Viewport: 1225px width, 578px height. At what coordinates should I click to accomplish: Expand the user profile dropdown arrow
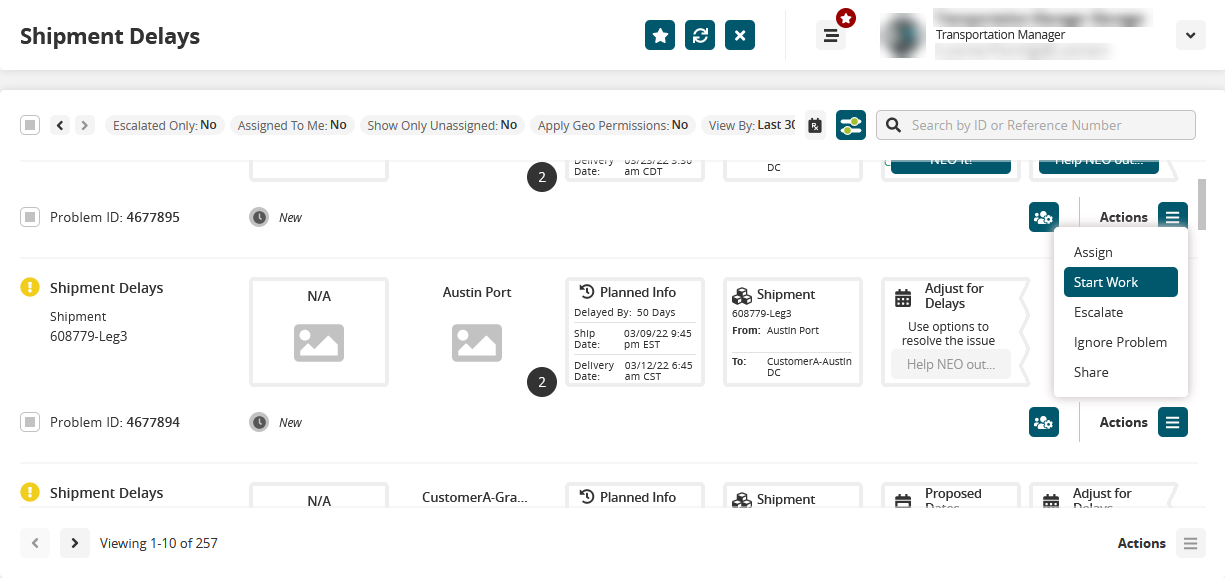pyautogui.click(x=1190, y=35)
